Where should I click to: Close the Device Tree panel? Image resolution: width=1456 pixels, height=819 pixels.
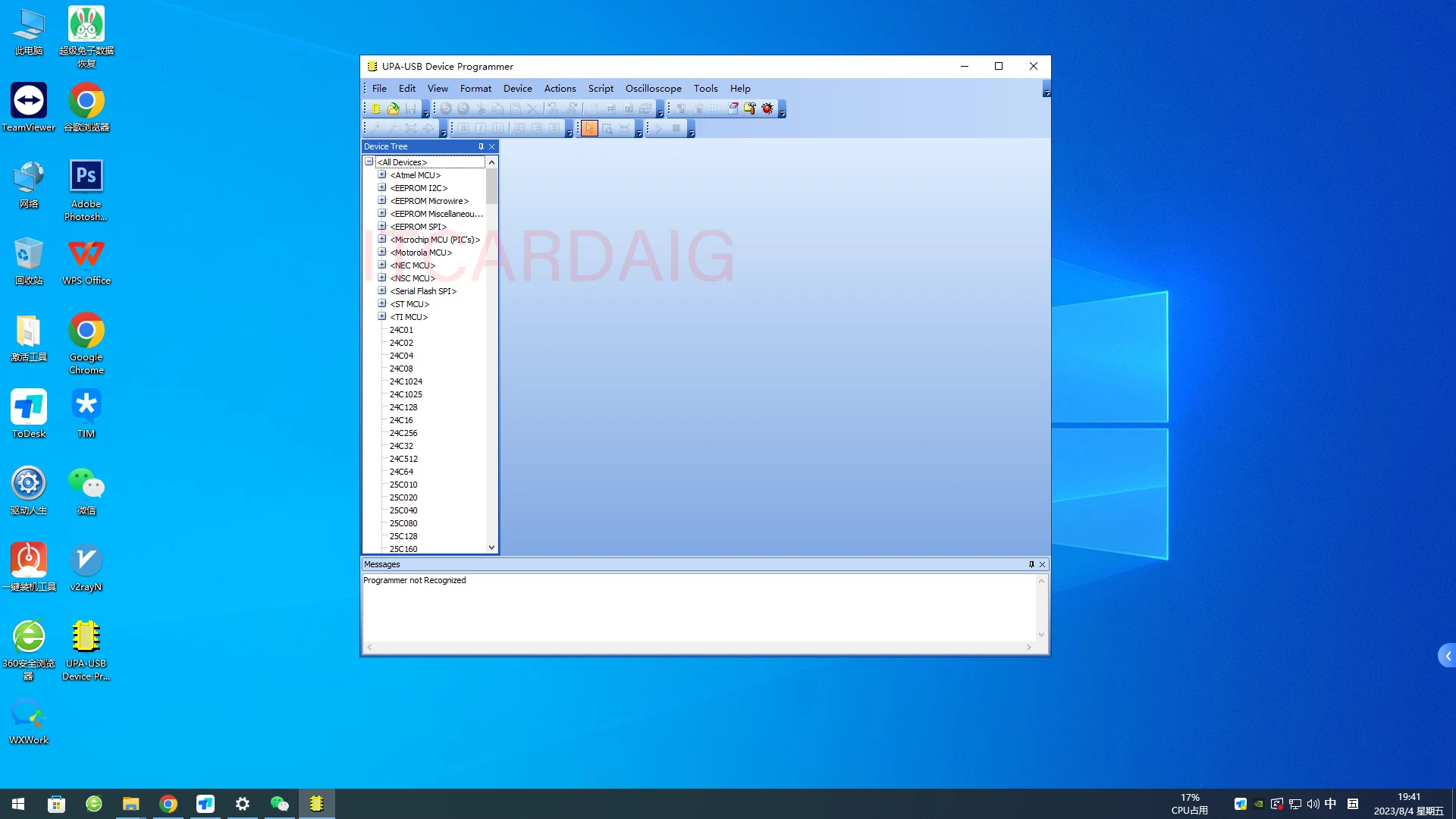pyautogui.click(x=492, y=146)
